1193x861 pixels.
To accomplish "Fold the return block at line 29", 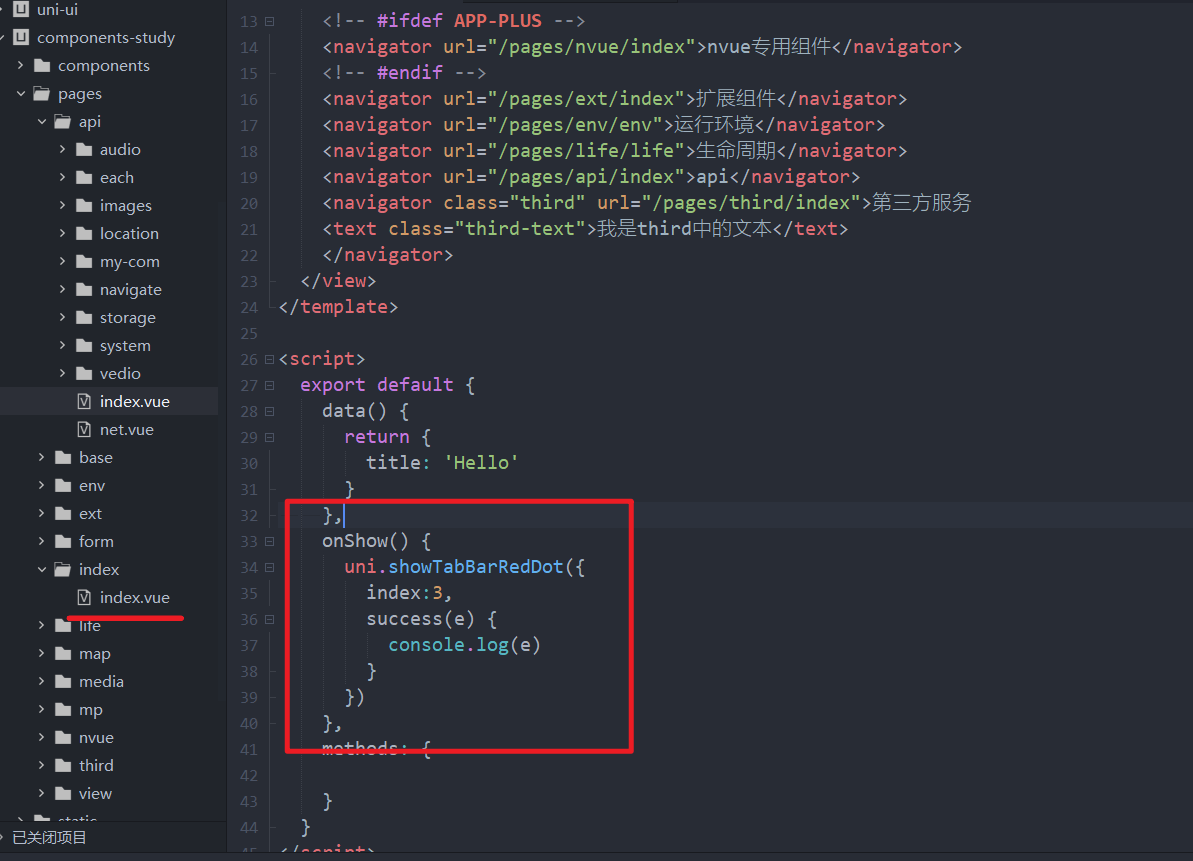I will [x=269, y=437].
